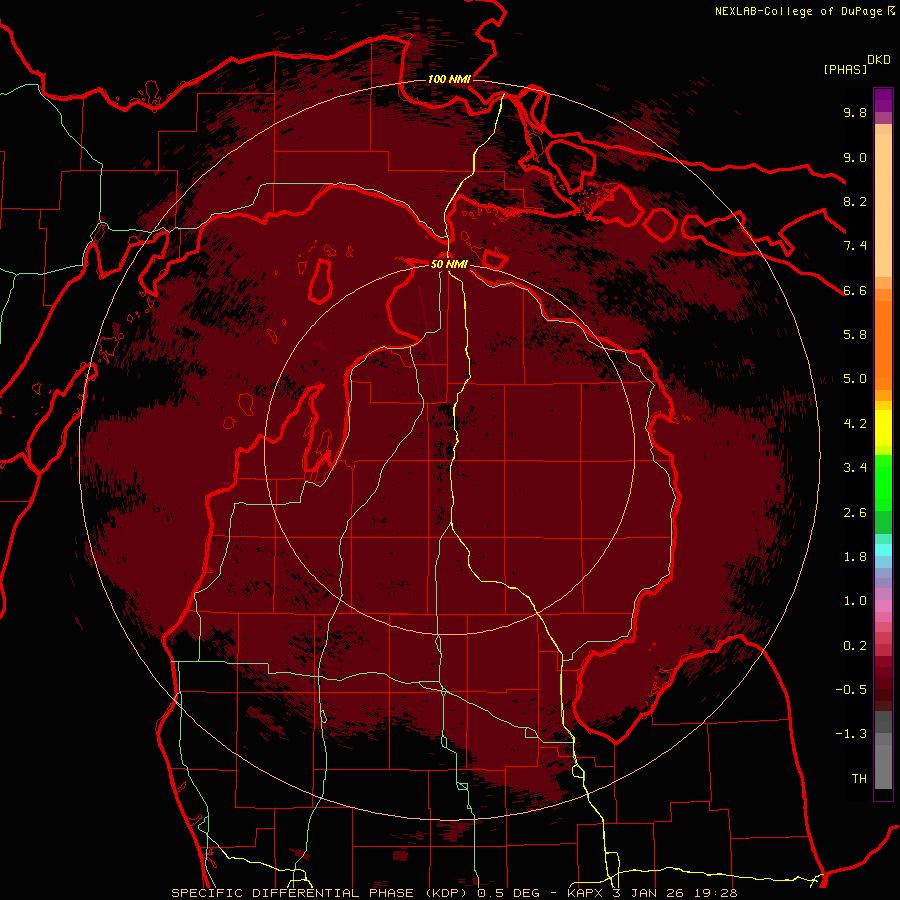The height and width of the screenshot is (900, 900).
Task: Click the purple segment of the color bar
Action: click(x=883, y=100)
